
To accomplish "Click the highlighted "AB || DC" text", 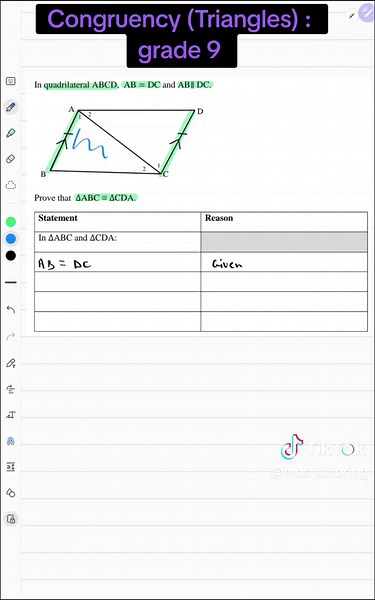I will (194, 85).
